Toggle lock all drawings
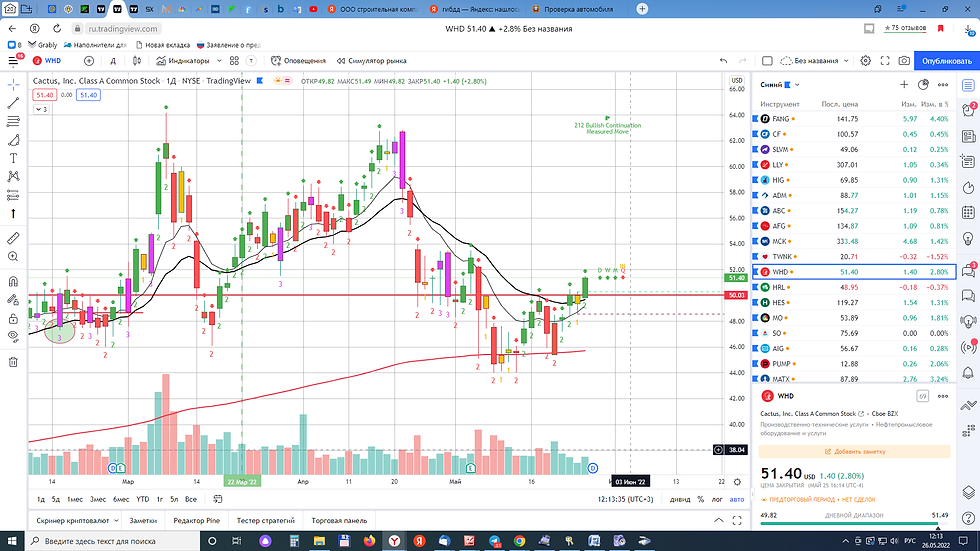The height and width of the screenshot is (551, 980). (13, 319)
